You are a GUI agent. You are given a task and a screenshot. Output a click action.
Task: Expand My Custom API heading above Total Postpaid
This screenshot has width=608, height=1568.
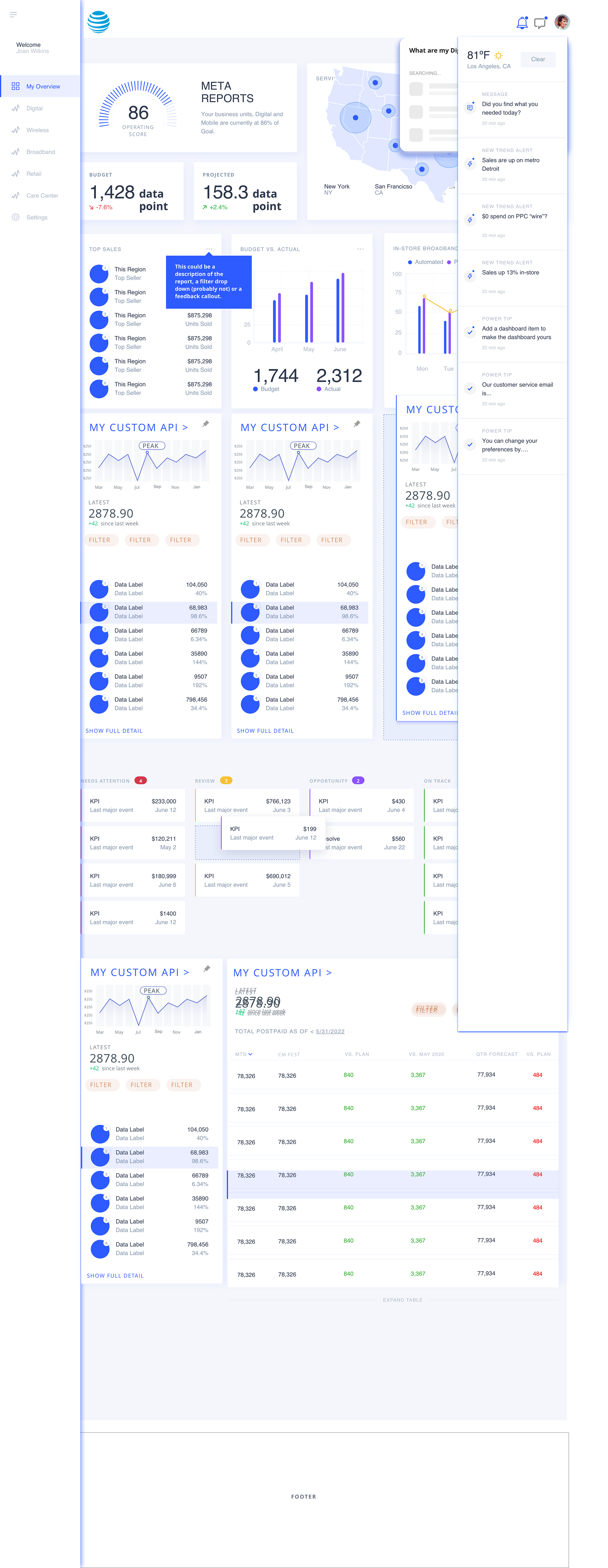click(x=283, y=973)
